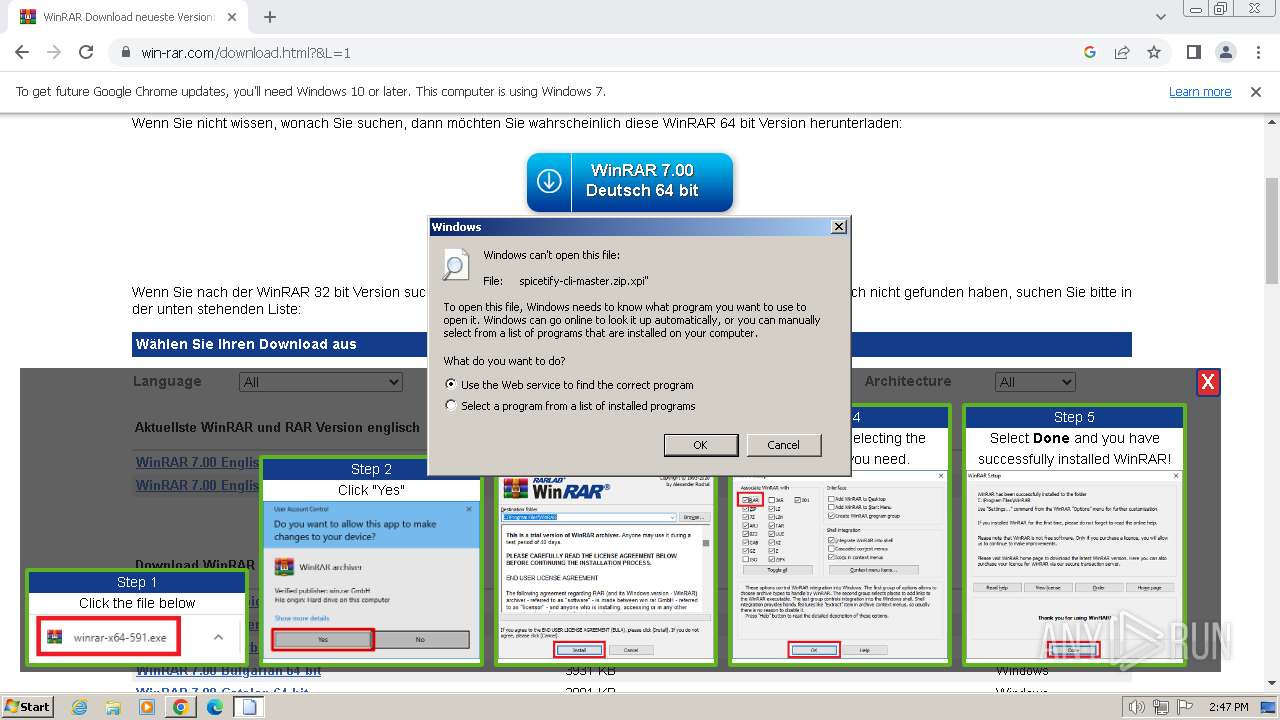Open the Windows Start menu
The width and height of the screenshot is (1280, 720).
[x=28, y=707]
